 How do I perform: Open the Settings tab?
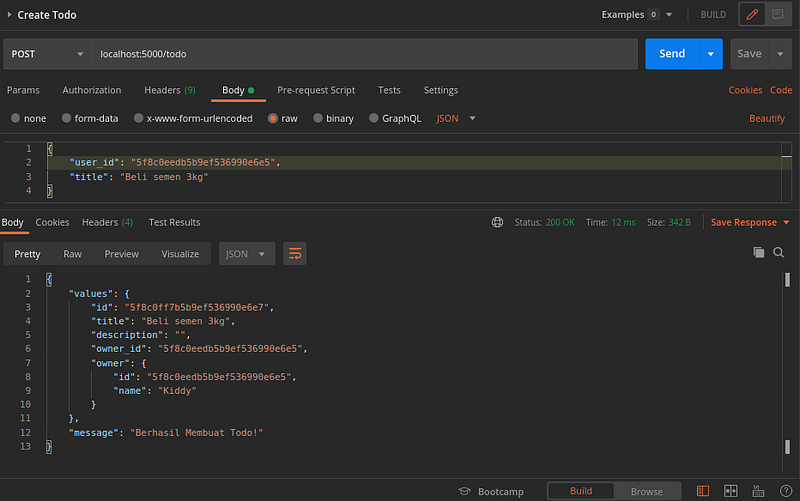441,90
